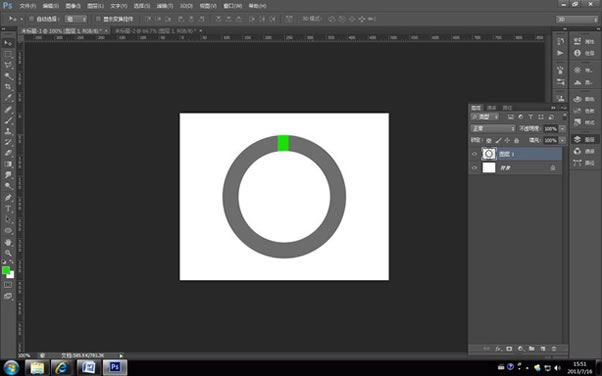Open the Channels panel from dock
602x376 pixels.
[x=584, y=151]
